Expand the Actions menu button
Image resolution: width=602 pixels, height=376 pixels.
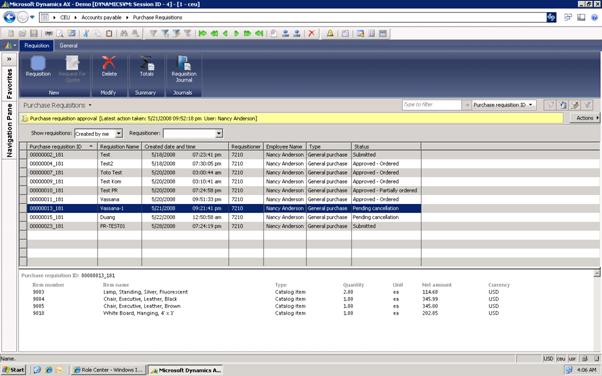coord(585,118)
